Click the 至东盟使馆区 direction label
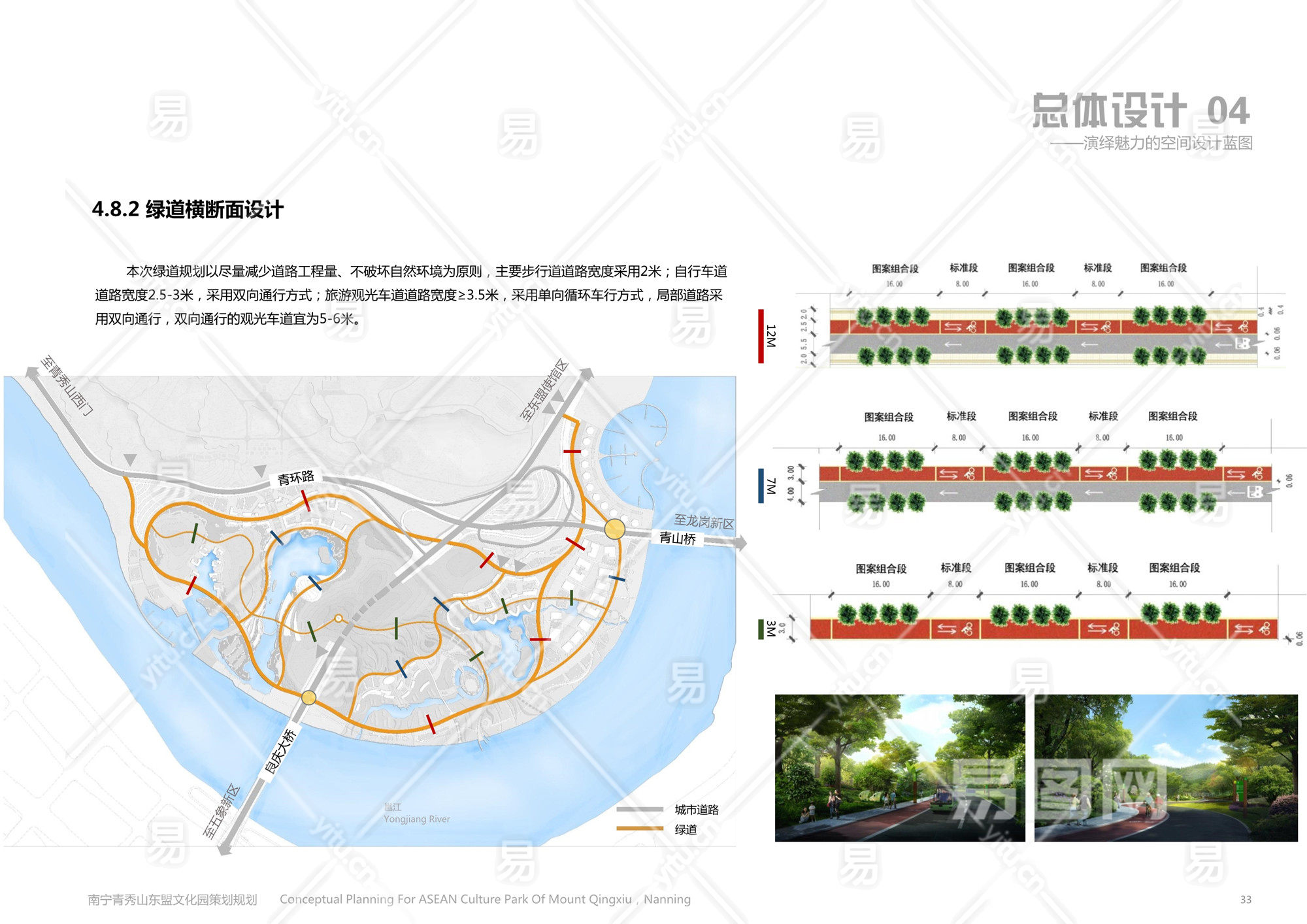The width and height of the screenshot is (1307, 924). coord(544,390)
